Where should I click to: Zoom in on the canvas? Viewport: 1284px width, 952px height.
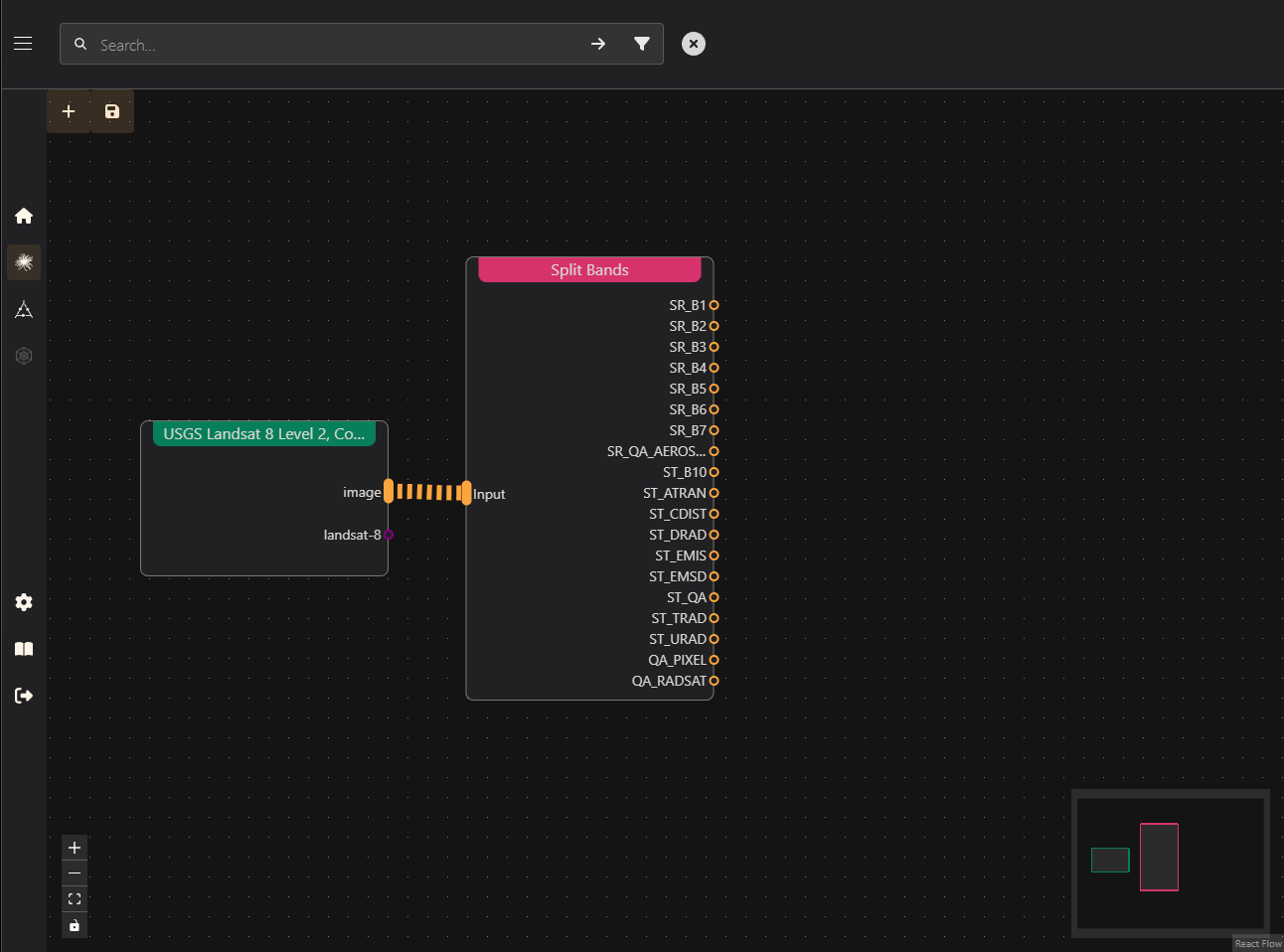75,848
